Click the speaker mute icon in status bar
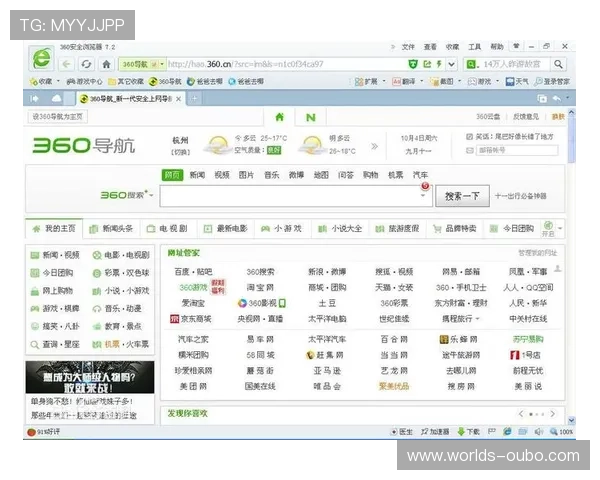The width and height of the screenshot is (600, 480). tap(539, 432)
